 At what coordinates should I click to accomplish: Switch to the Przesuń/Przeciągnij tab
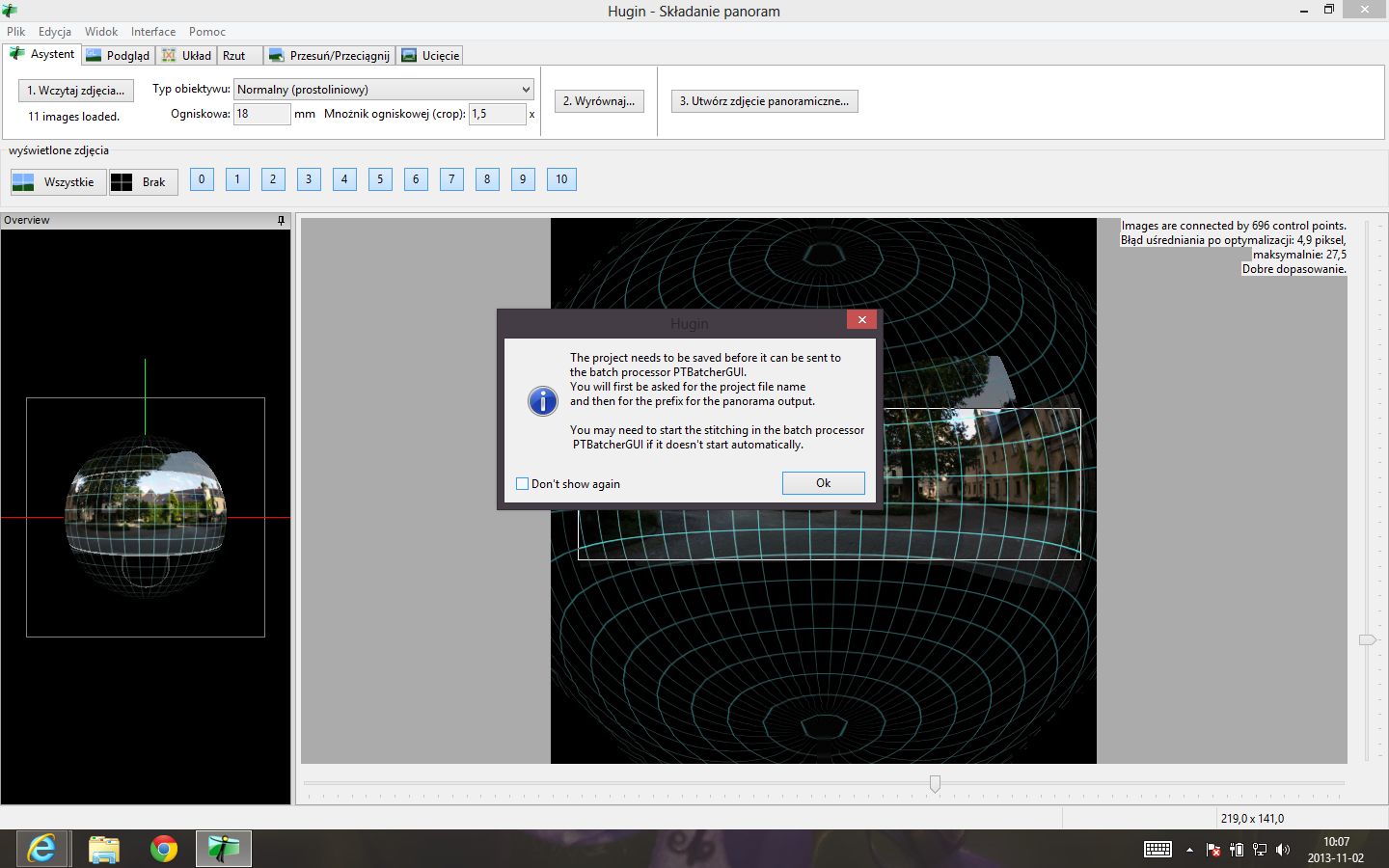click(329, 56)
